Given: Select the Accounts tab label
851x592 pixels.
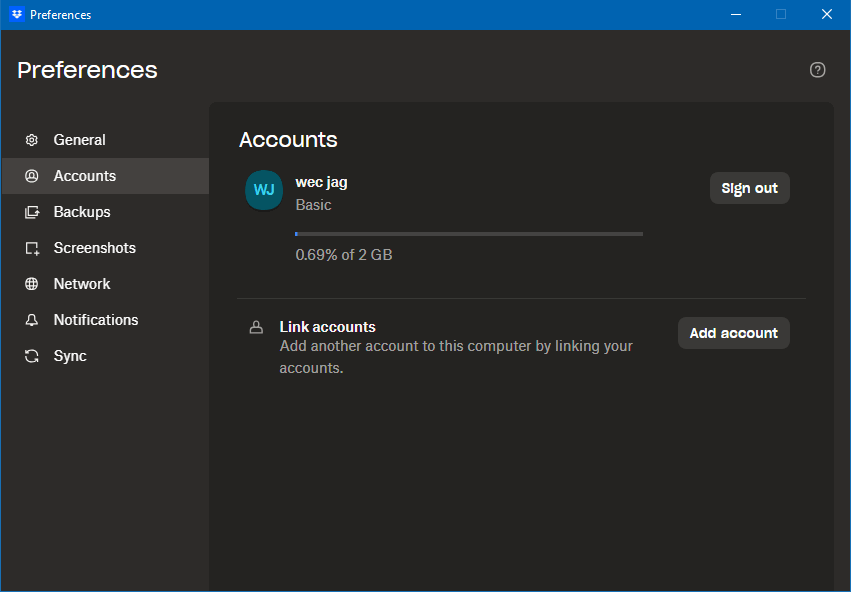Looking at the screenshot, I should tap(85, 176).
